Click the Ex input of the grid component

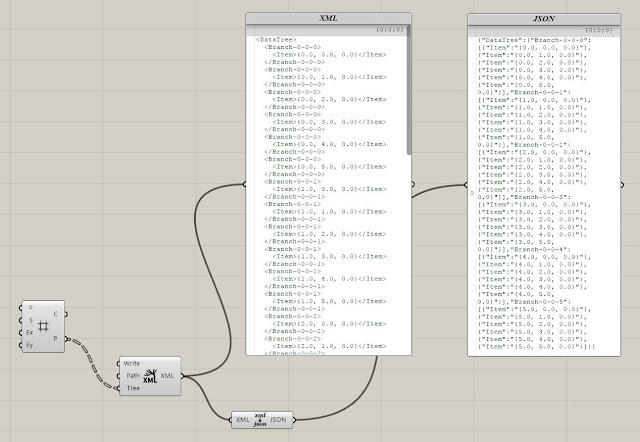[29, 333]
